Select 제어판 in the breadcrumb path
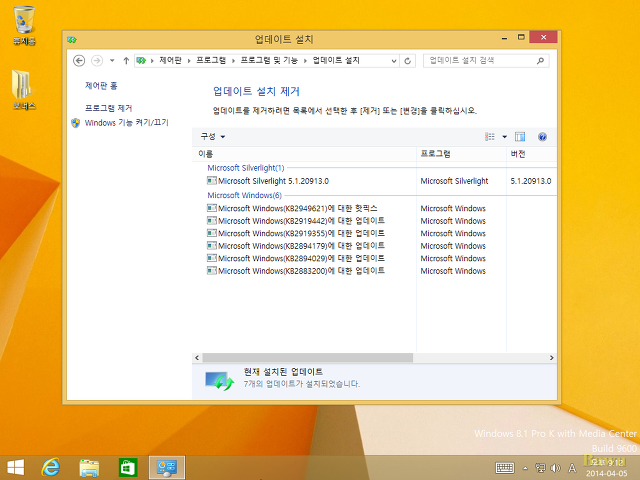 coord(170,60)
